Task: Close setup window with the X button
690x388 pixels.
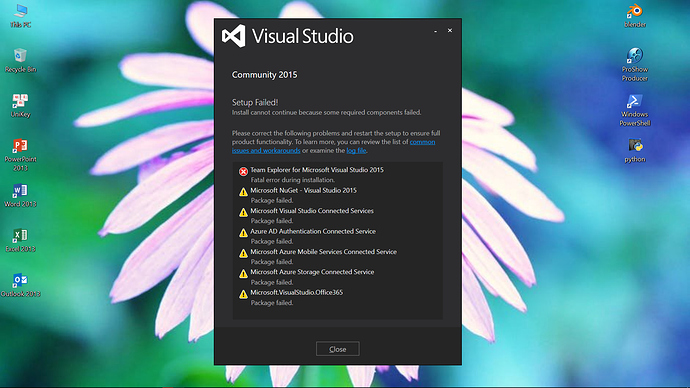Action: [x=450, y=30]
